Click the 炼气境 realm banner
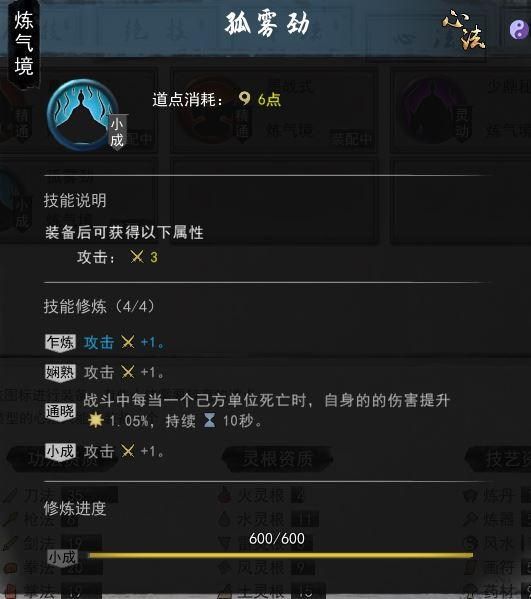The image size is (531, 599). pos(24,44)
